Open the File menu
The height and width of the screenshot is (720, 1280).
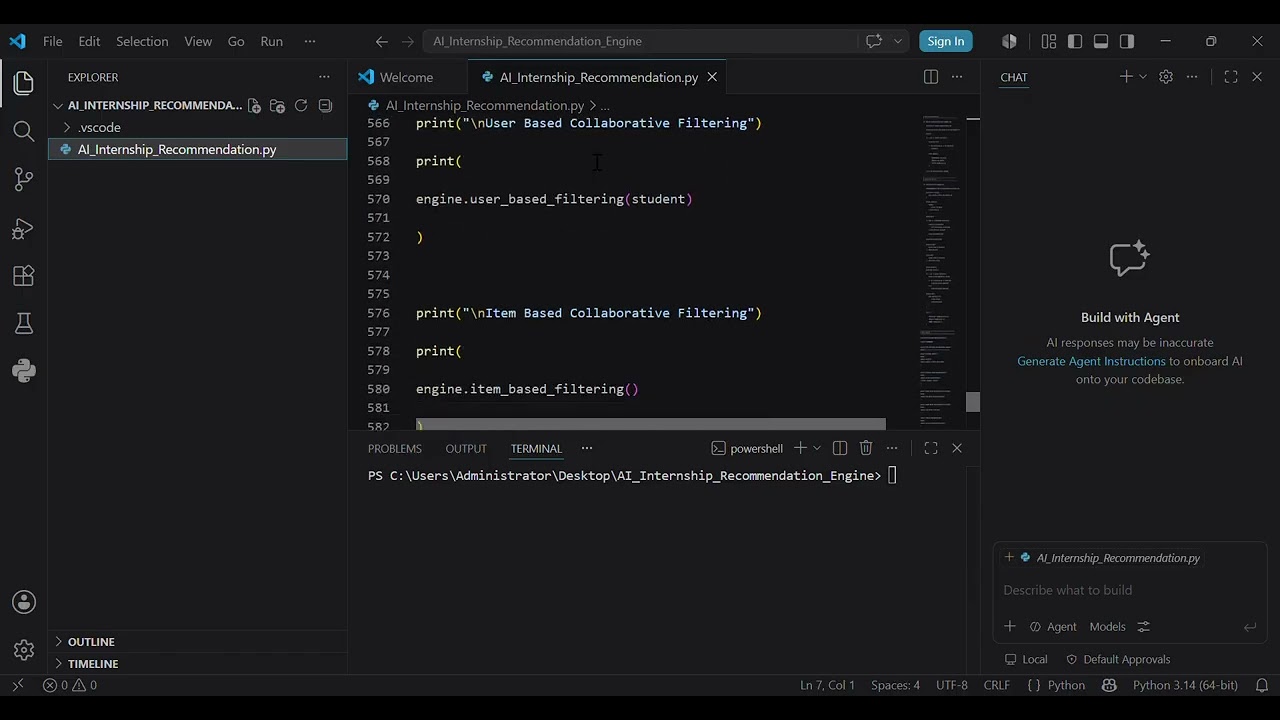pyautogui.click(x=53, y=41)
